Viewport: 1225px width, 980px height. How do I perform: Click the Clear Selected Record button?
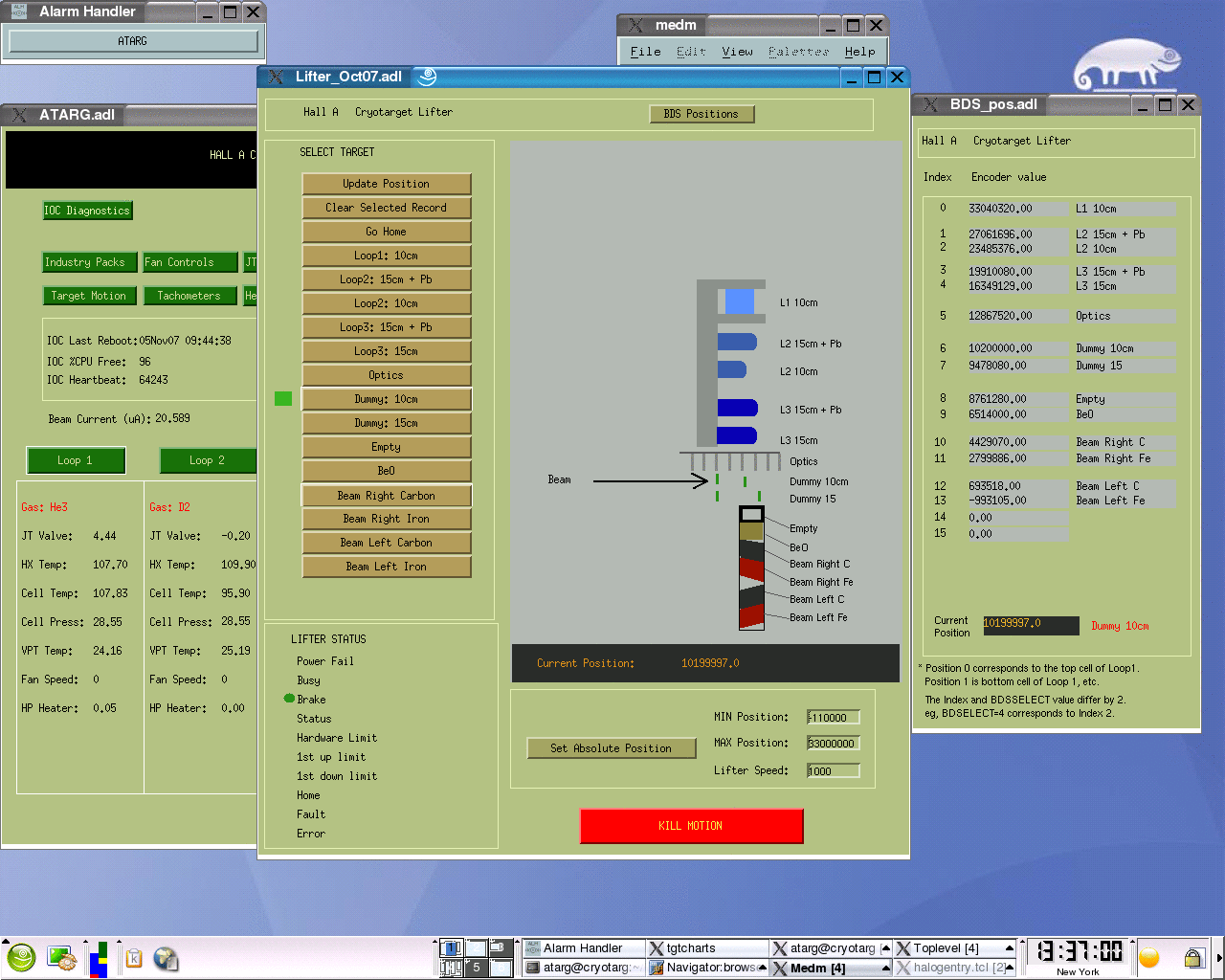387,208
